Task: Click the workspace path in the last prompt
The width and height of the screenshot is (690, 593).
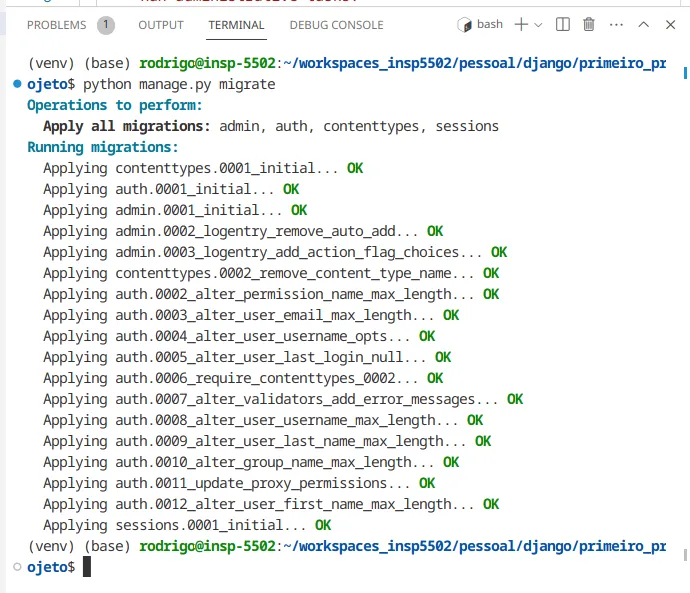Action: tap(475, 546)
